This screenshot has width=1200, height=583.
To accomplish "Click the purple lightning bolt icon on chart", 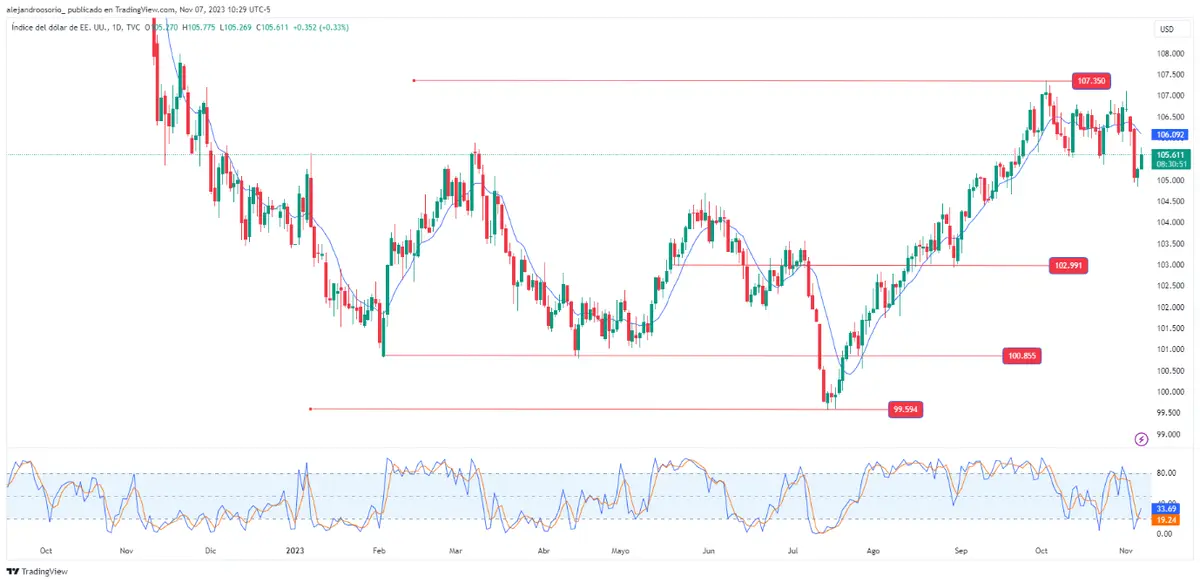I will pyautogui.click(x=1141, y=437).
